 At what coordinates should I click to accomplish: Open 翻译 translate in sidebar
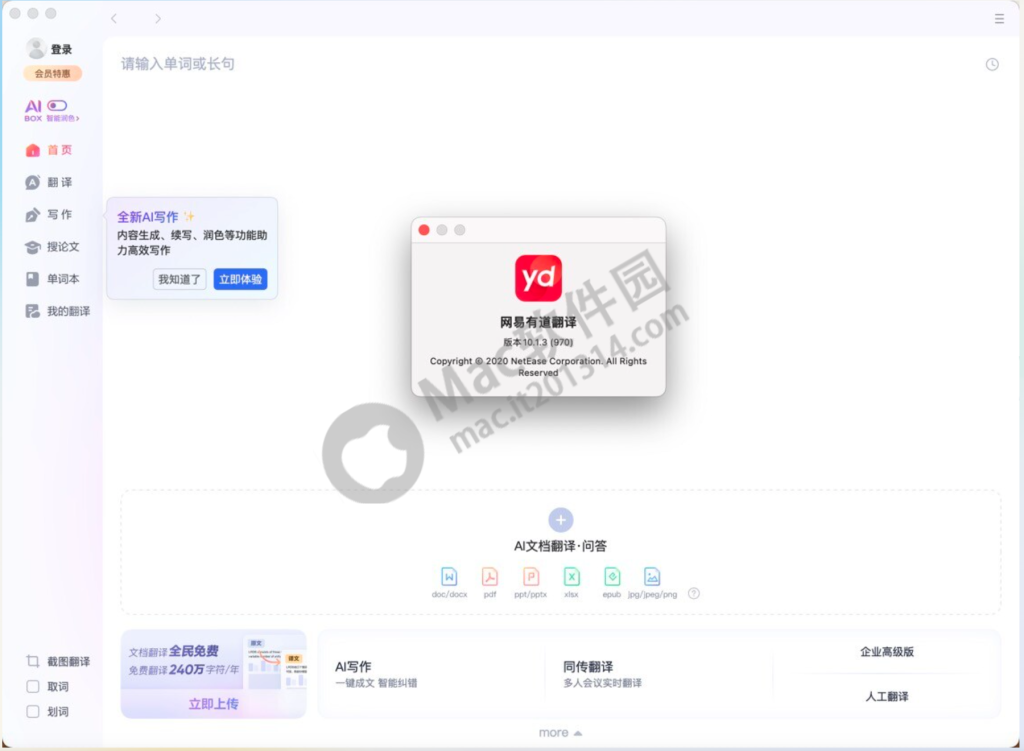tap(49, 182)
